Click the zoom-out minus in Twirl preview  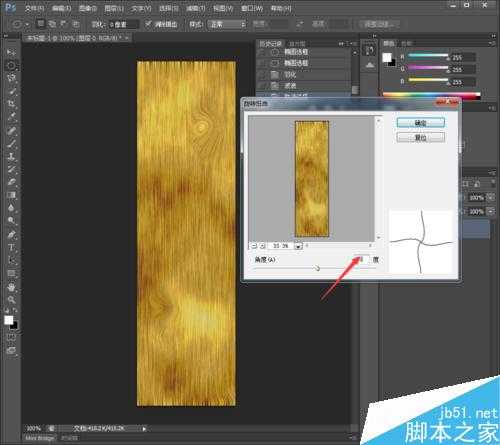pos(254,246)
